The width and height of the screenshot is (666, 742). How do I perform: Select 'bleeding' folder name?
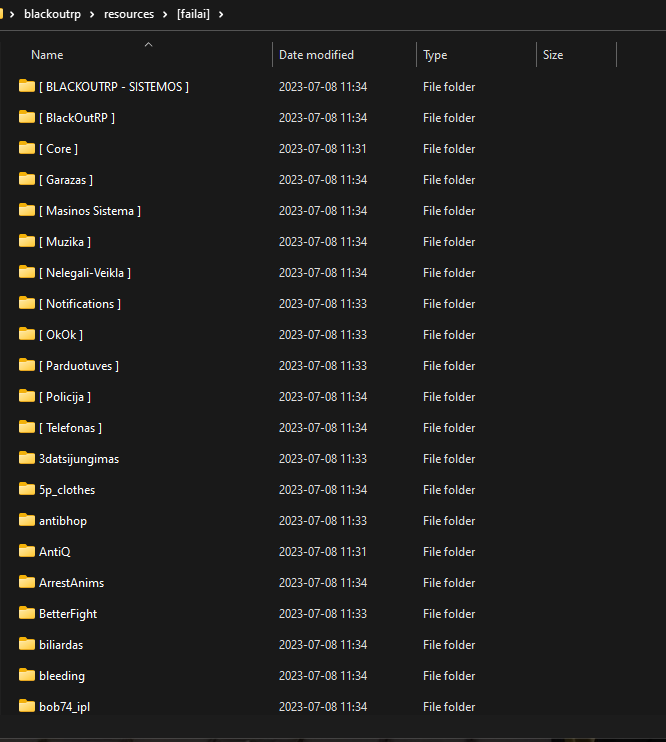(x=62, y=676)
